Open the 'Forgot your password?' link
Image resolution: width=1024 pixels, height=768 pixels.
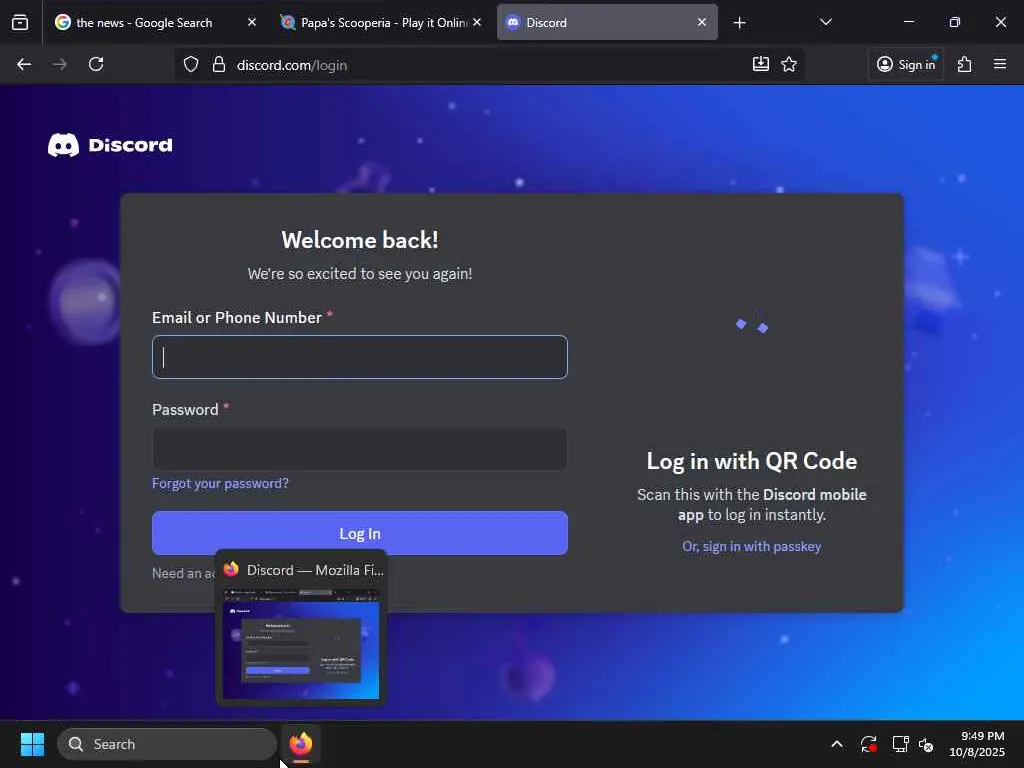(x=220, y=483)
